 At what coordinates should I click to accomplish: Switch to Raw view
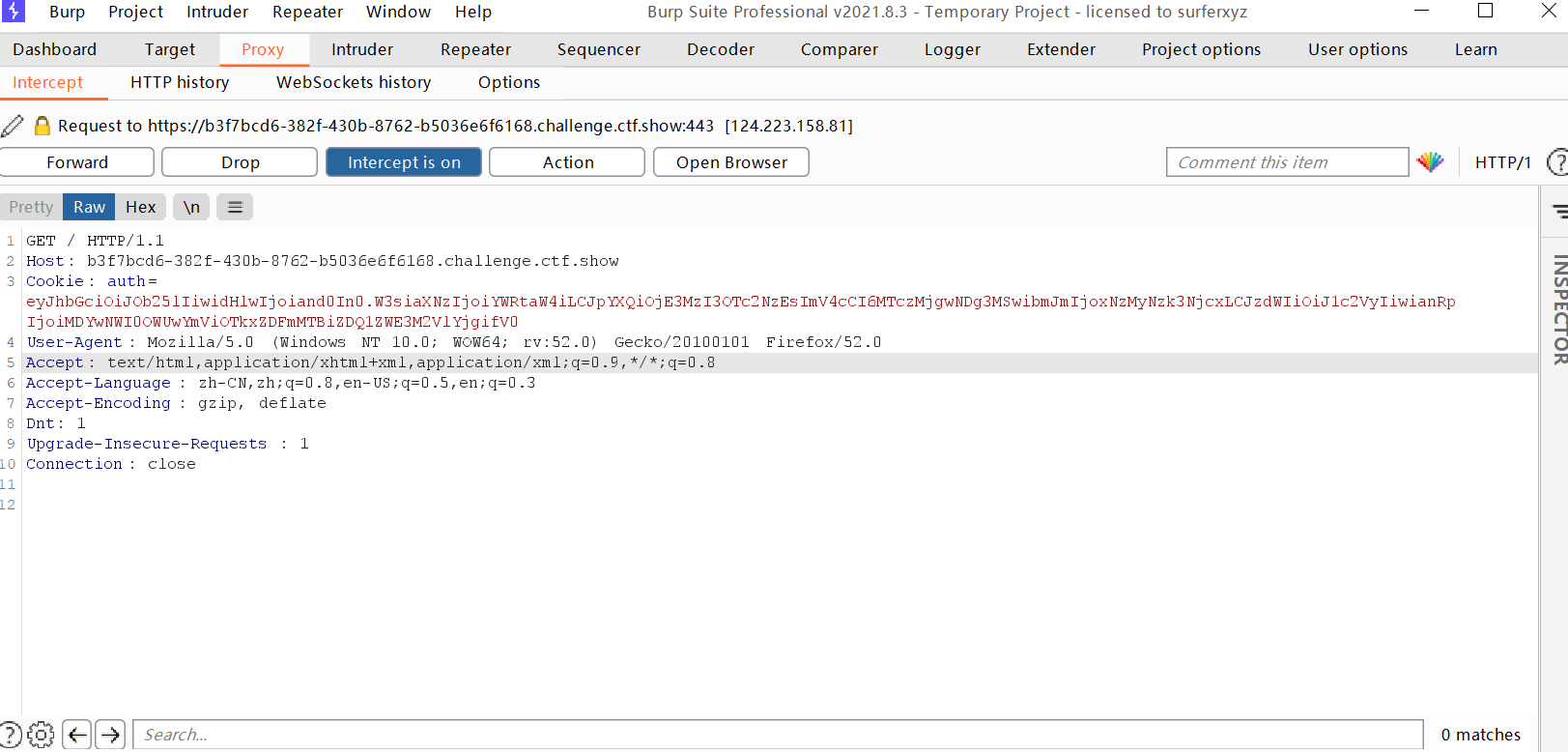coord(89,207)
